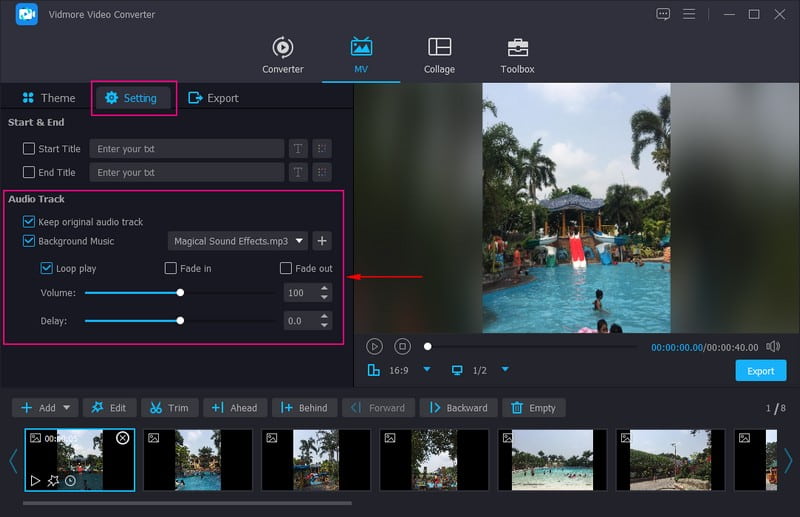The height and width of the screenshot is (517, 800).
Task: Expand the 16:9 aspect ratio dropdown
Action: [427, 370]
